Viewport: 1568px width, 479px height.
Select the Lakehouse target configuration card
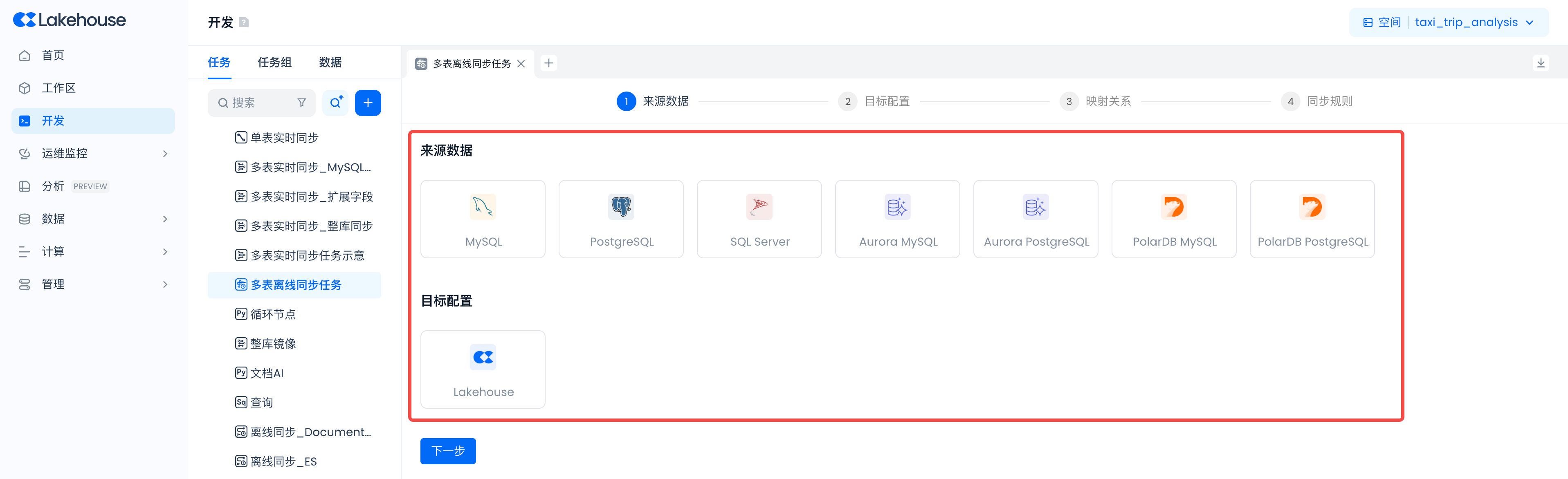pyautogui.click(x=483, y=369)
